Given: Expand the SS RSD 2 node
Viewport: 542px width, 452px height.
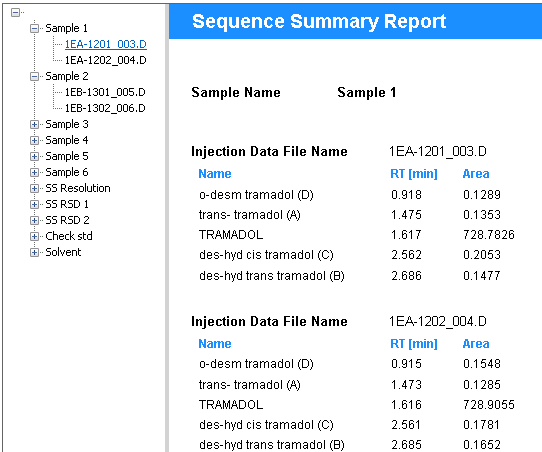Looking at the screenshot, I should (34, 220).
